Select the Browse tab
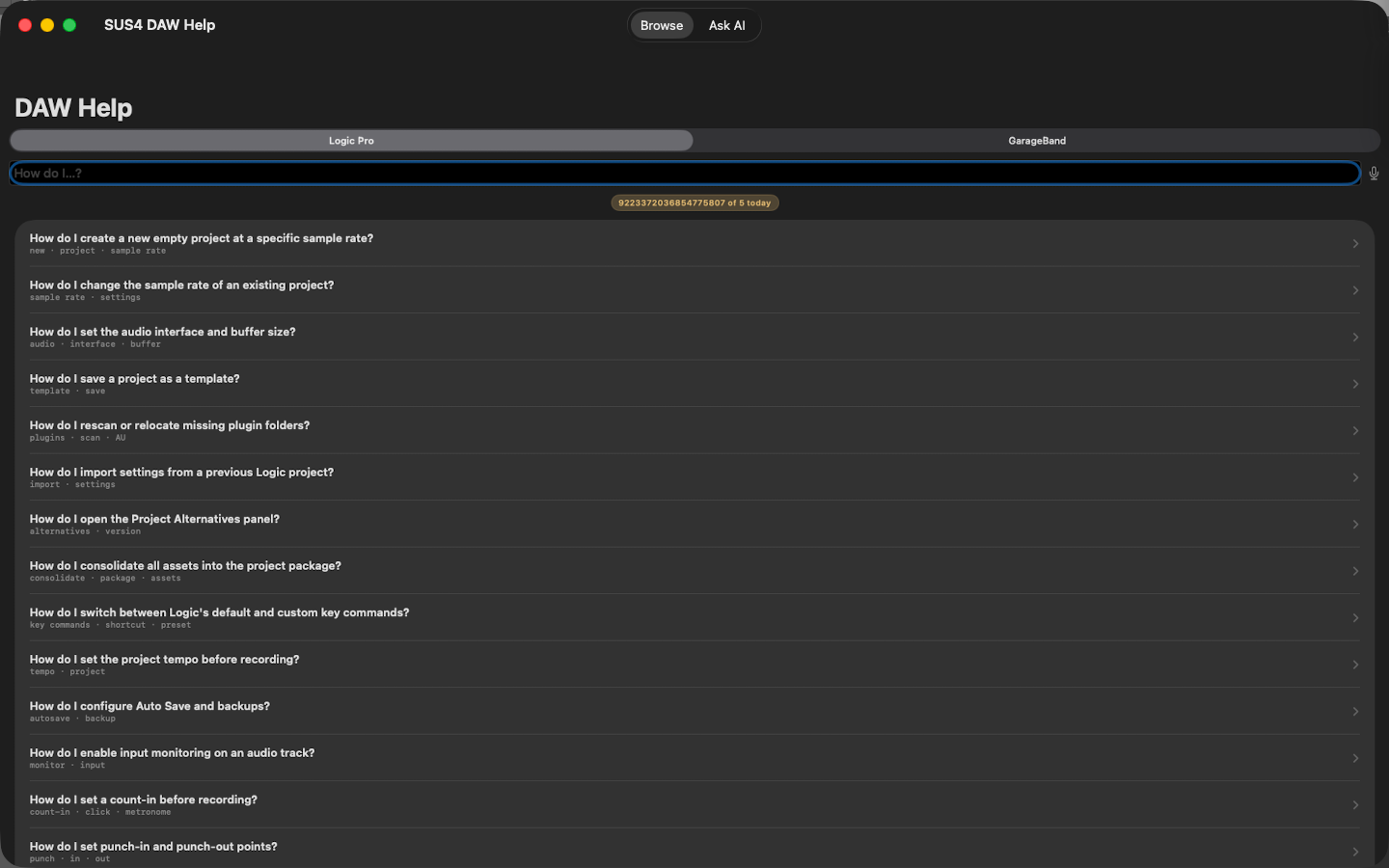Screen dimensions: 1389x868 662,26
